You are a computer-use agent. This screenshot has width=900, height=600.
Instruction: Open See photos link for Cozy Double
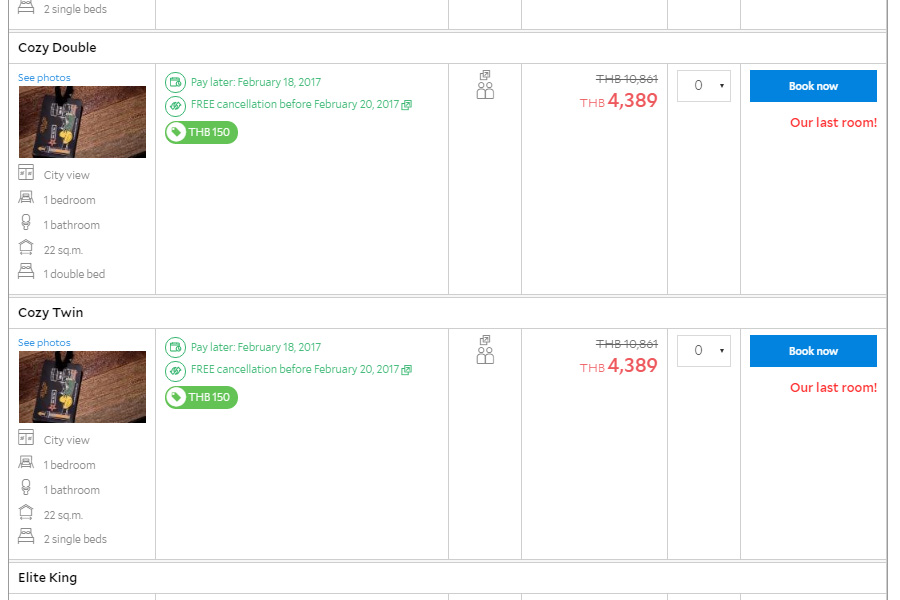44,77
